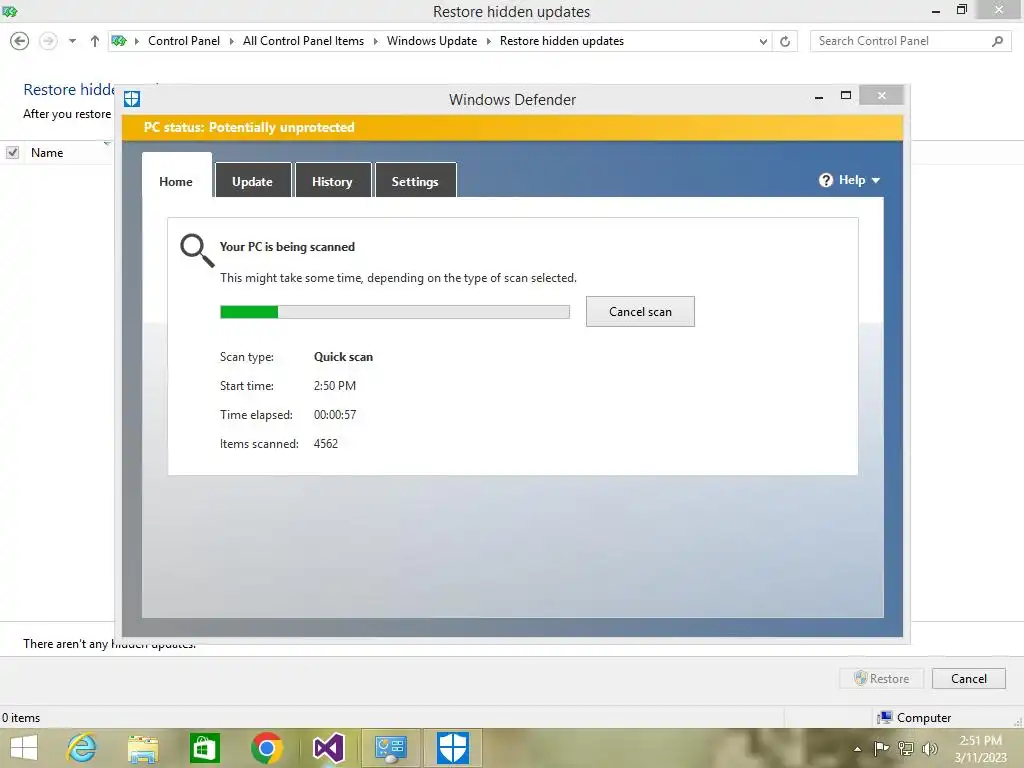
Task: Open the History tab
Action: coord(332,180)
